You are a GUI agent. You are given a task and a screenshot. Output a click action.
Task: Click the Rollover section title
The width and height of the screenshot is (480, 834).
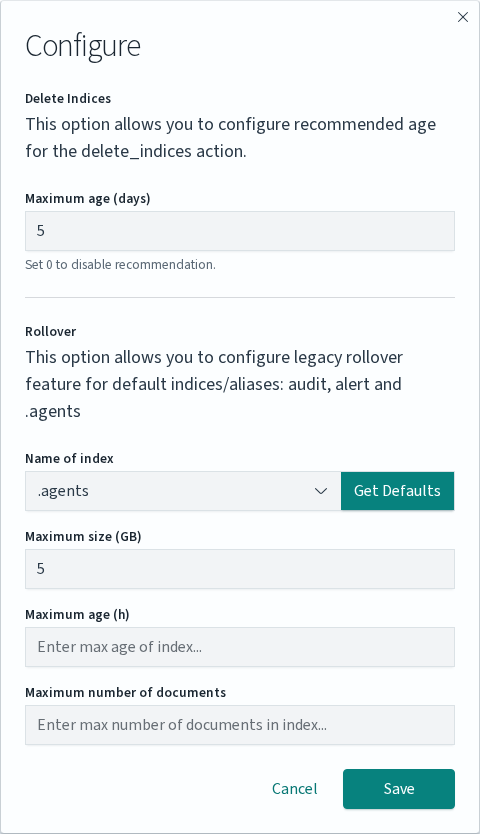pyautogui.click(x=51, y=331)
